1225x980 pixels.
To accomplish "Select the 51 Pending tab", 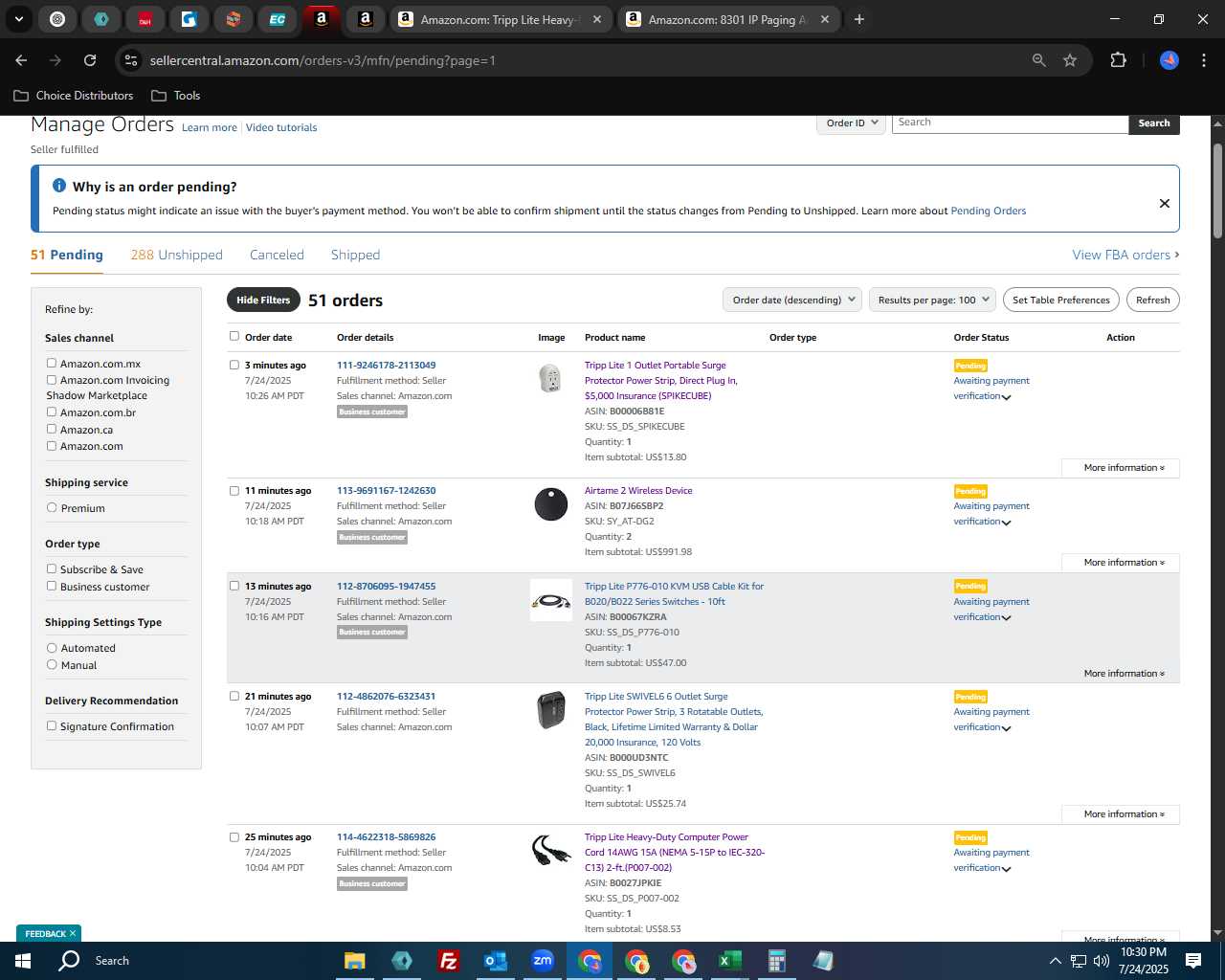I will coord(67,255).
